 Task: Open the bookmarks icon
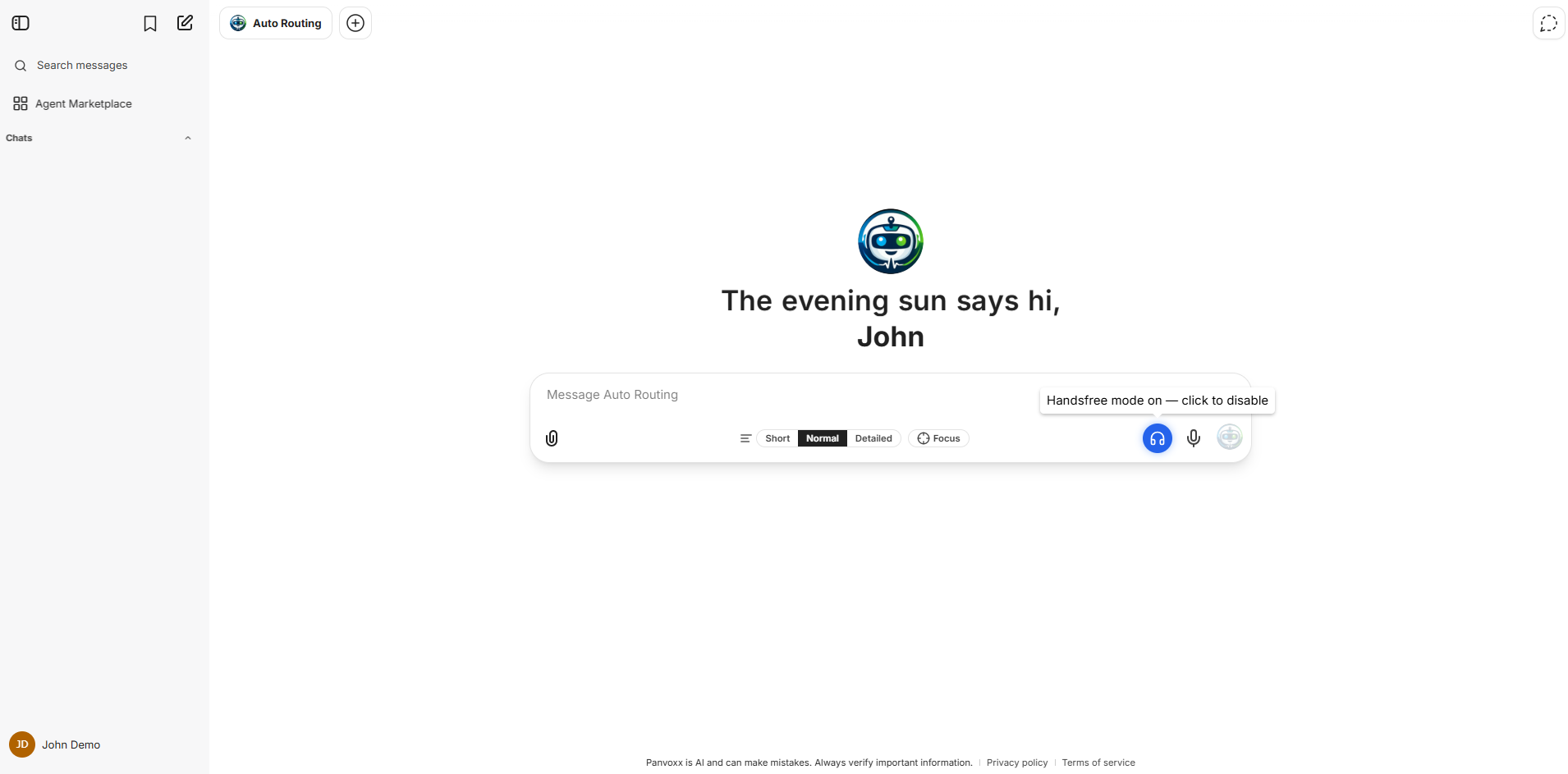pos(150,24)
